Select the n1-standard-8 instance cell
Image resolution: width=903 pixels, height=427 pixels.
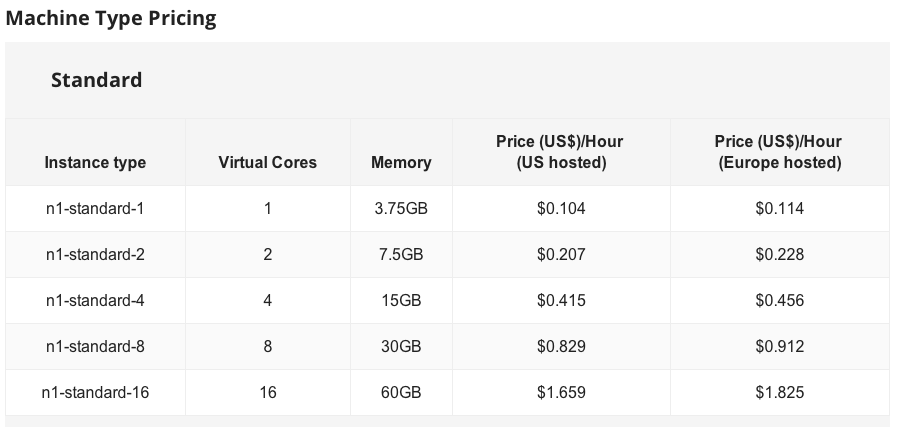point(95,346)
